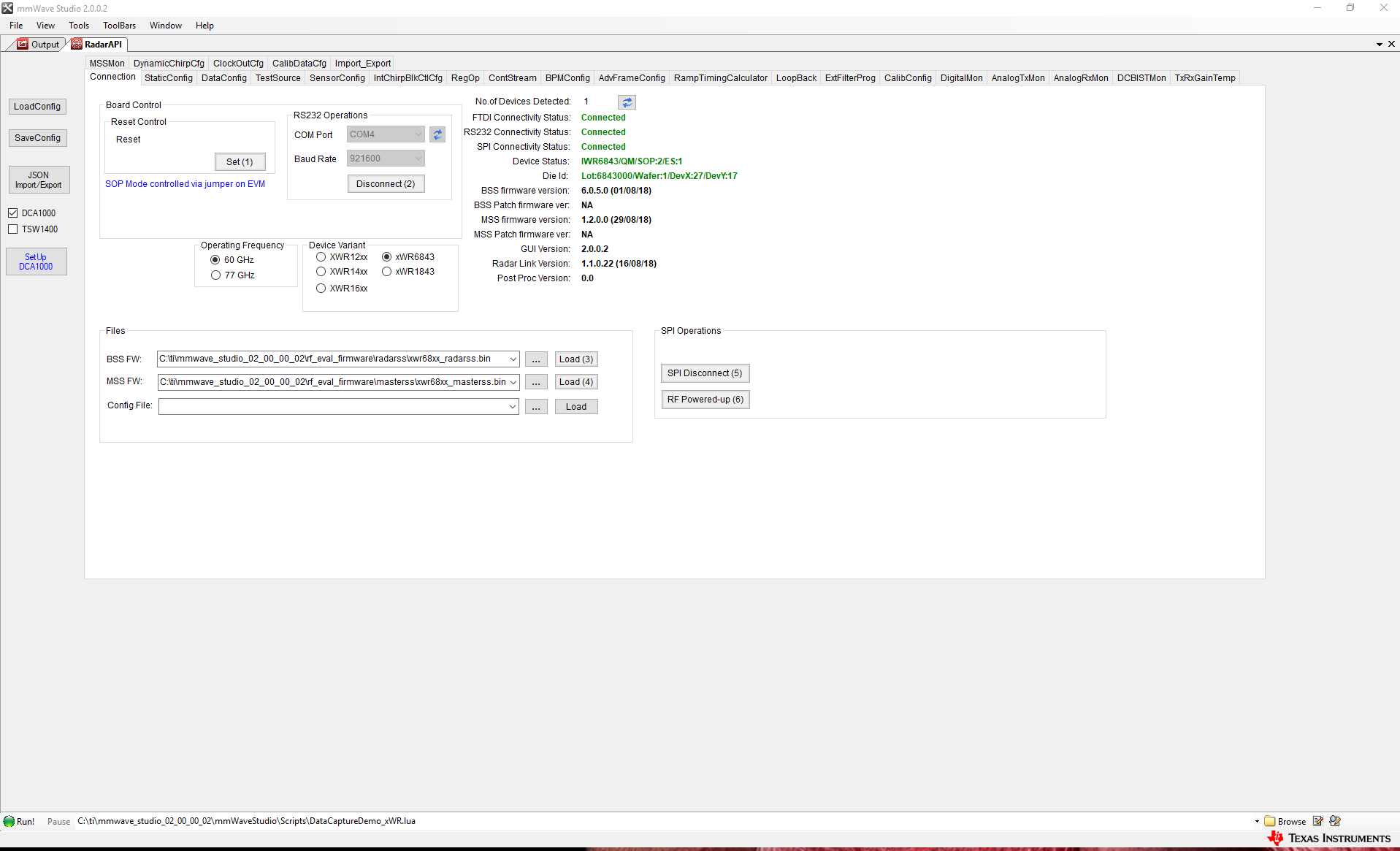Select the xWR6843 device variant
The width and height of the screenshot is (1400, 851).
(x=386, y=257)
